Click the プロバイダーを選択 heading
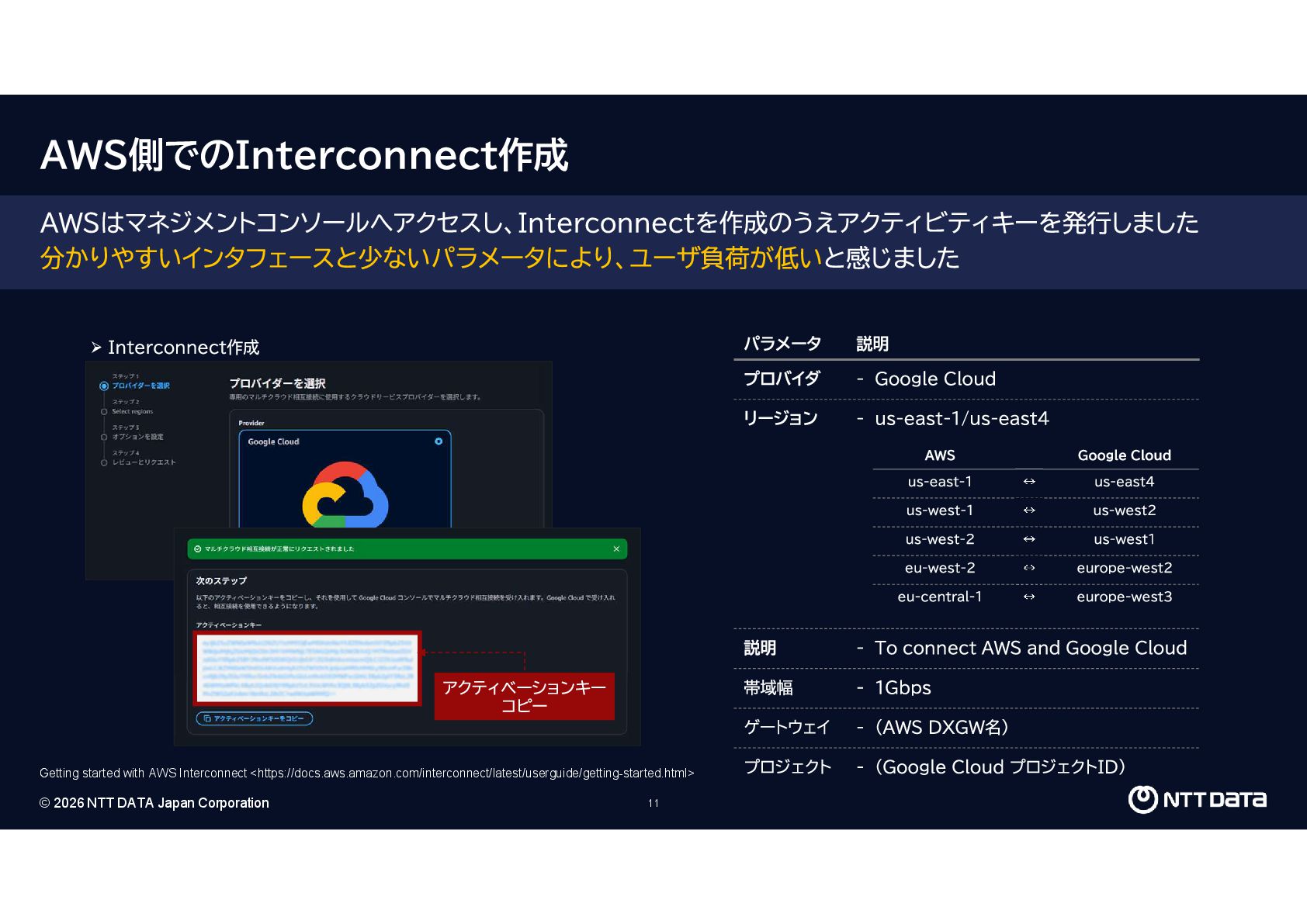The width and height of the screenshot is (1307, 924). 277,383
